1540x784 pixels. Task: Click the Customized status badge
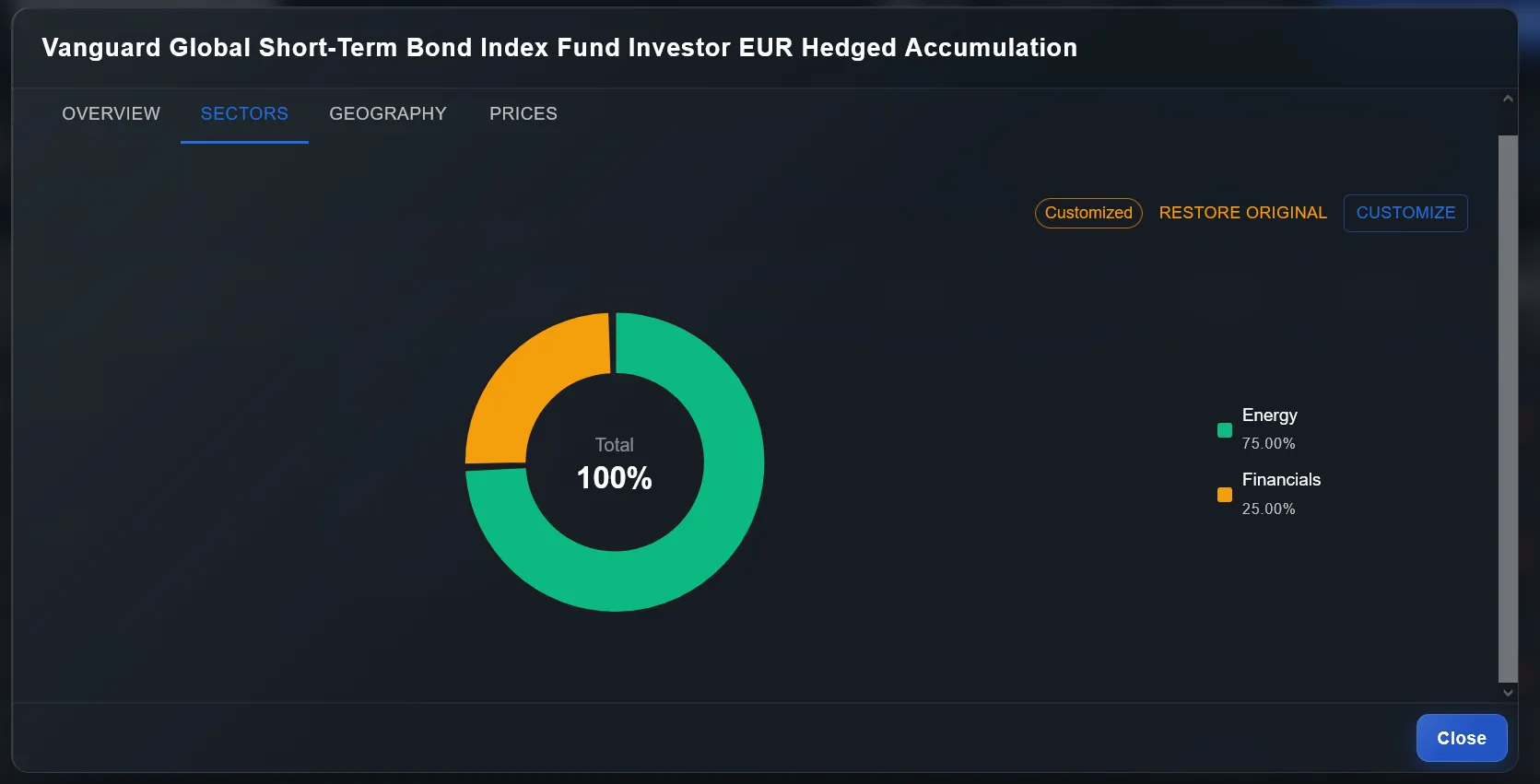1087,213
